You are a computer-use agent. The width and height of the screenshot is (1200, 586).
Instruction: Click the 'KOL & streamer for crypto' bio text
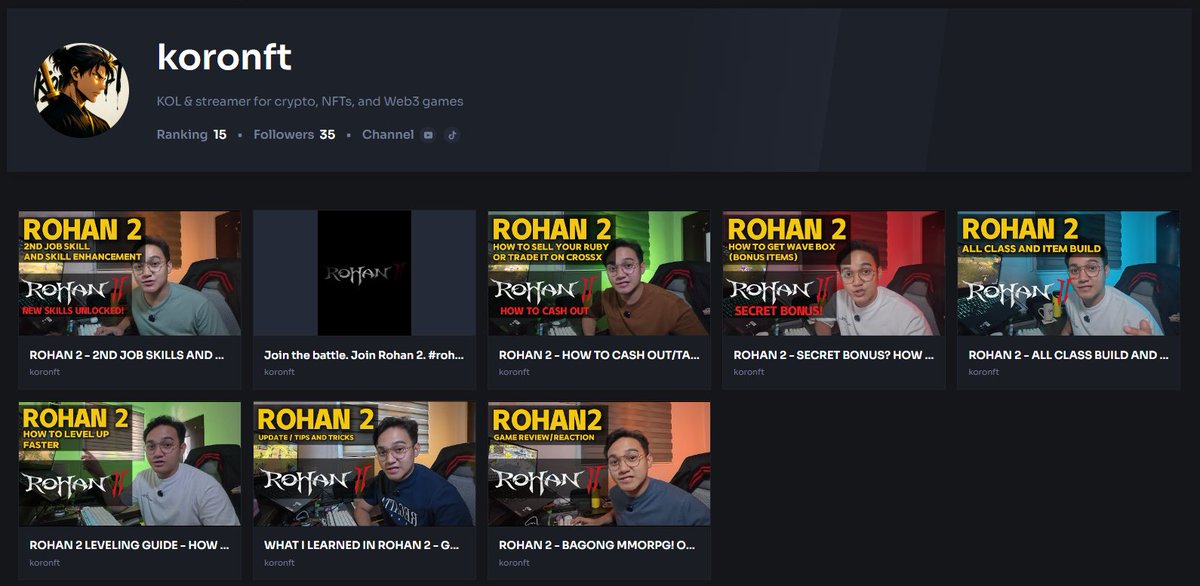click(310, 102)
